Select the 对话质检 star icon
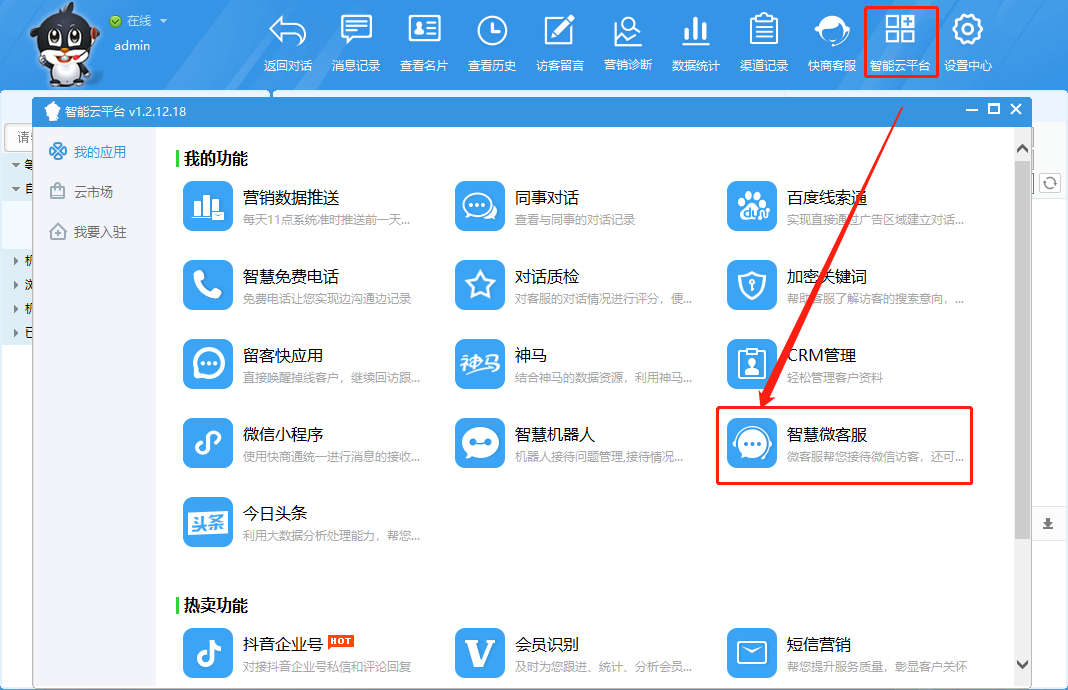This screenshot has width=1068, height=690. click(x=480, y=286)
